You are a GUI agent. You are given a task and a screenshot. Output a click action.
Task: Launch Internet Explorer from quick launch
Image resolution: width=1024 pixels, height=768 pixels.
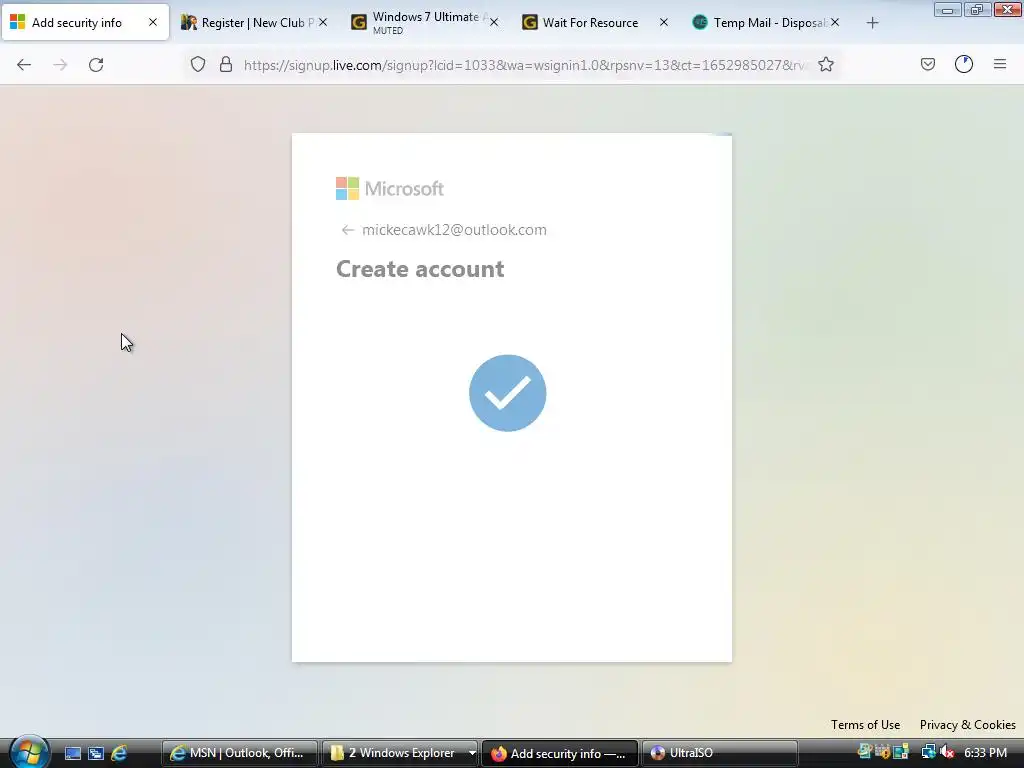pyautogui.click(x=119, y=753)
